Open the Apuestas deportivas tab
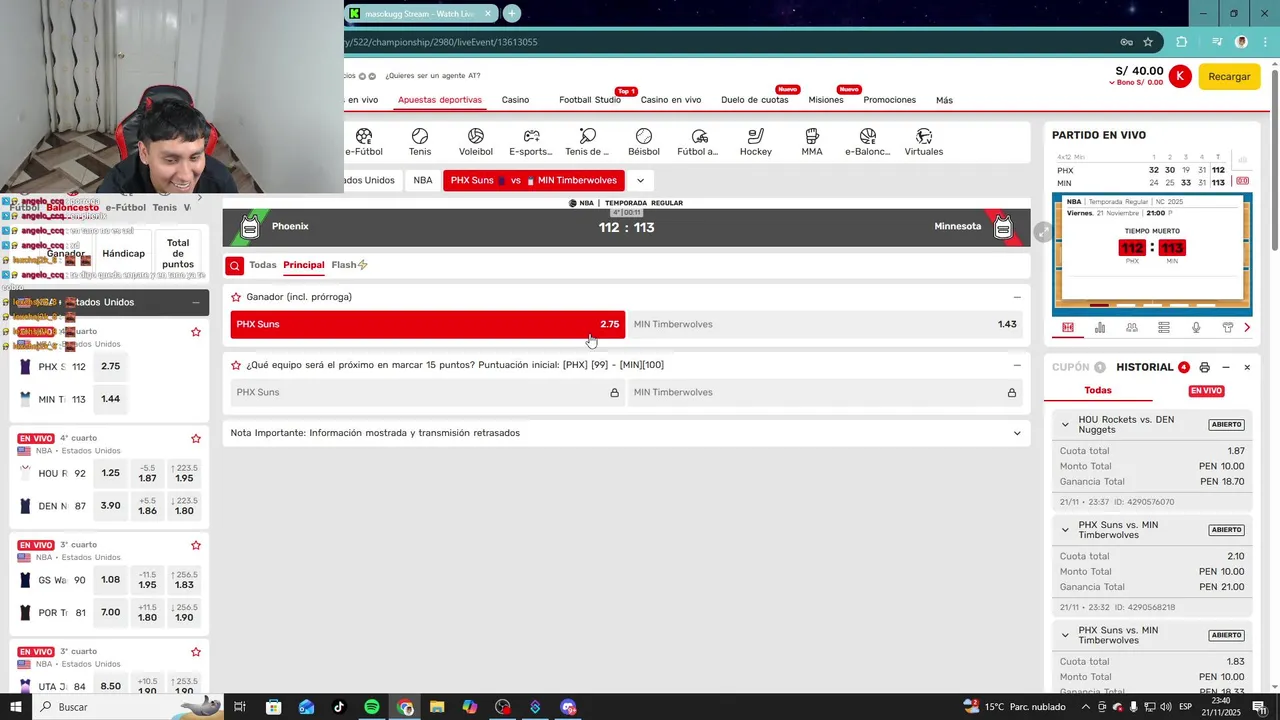Screen dimensions: 1280x720 pyautogui.click(x=440, y=100)
